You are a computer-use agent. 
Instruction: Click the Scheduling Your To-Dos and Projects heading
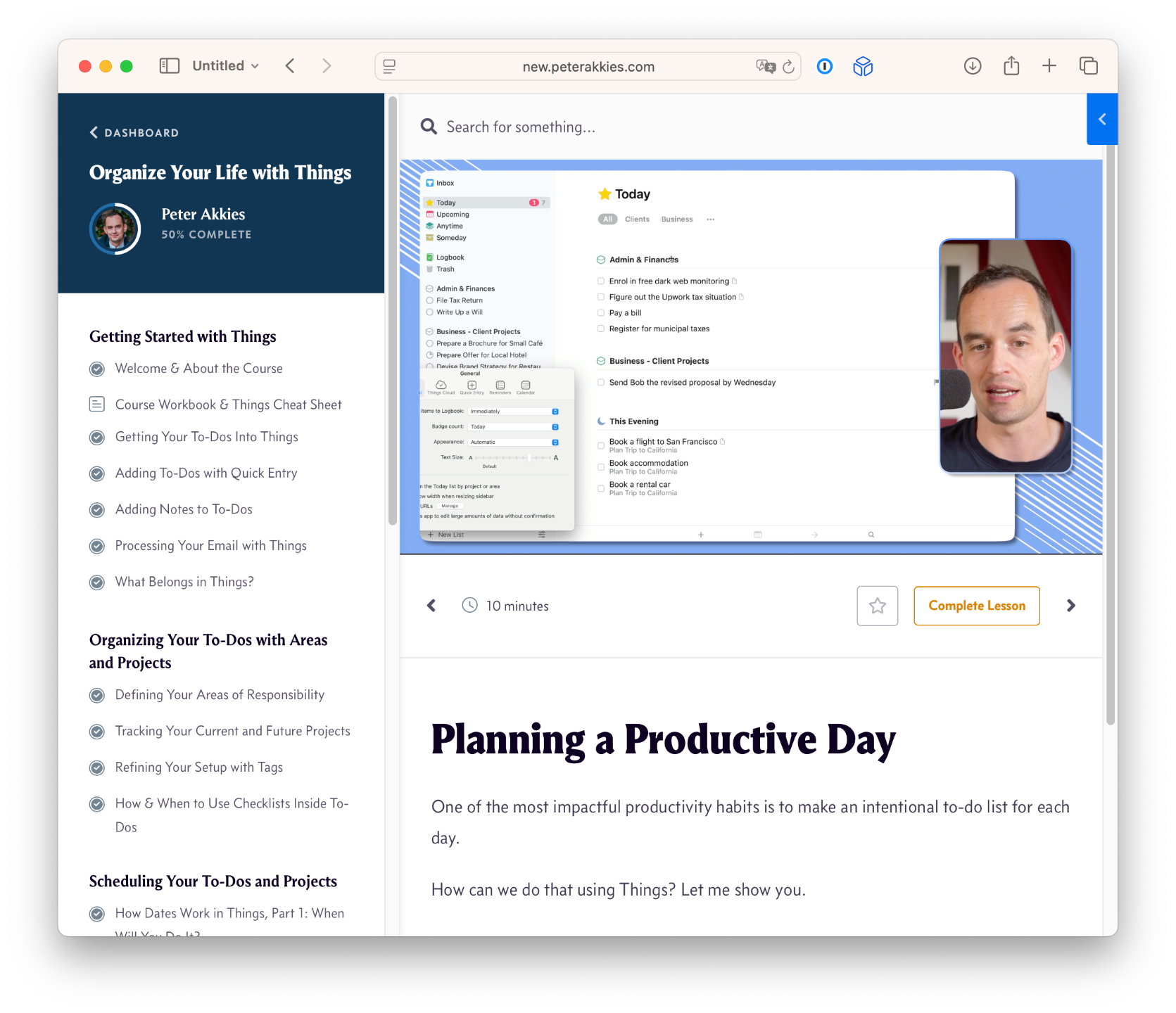[x=213, y=882]
